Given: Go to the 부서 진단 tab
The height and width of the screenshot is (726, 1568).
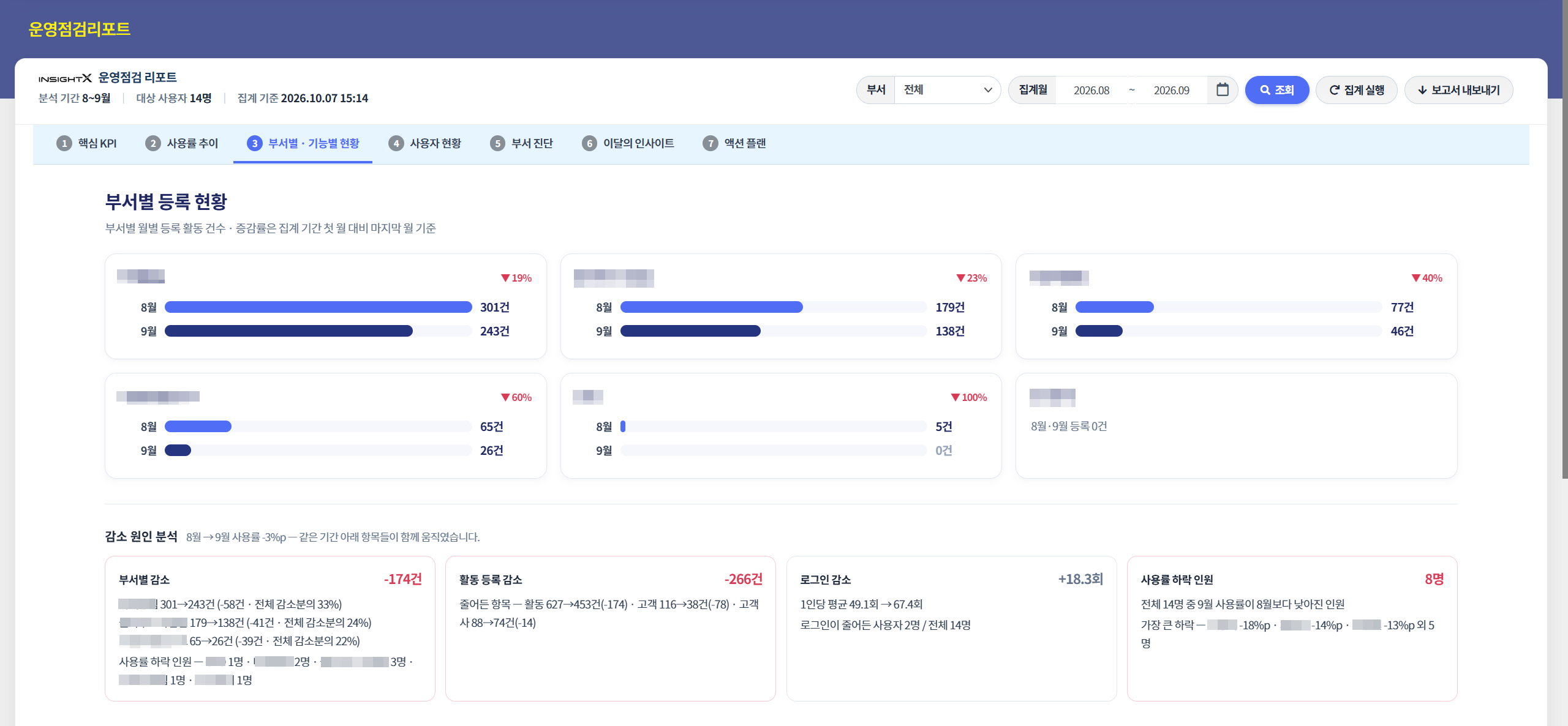Looking at the screenshot, I should click(522, 143).
